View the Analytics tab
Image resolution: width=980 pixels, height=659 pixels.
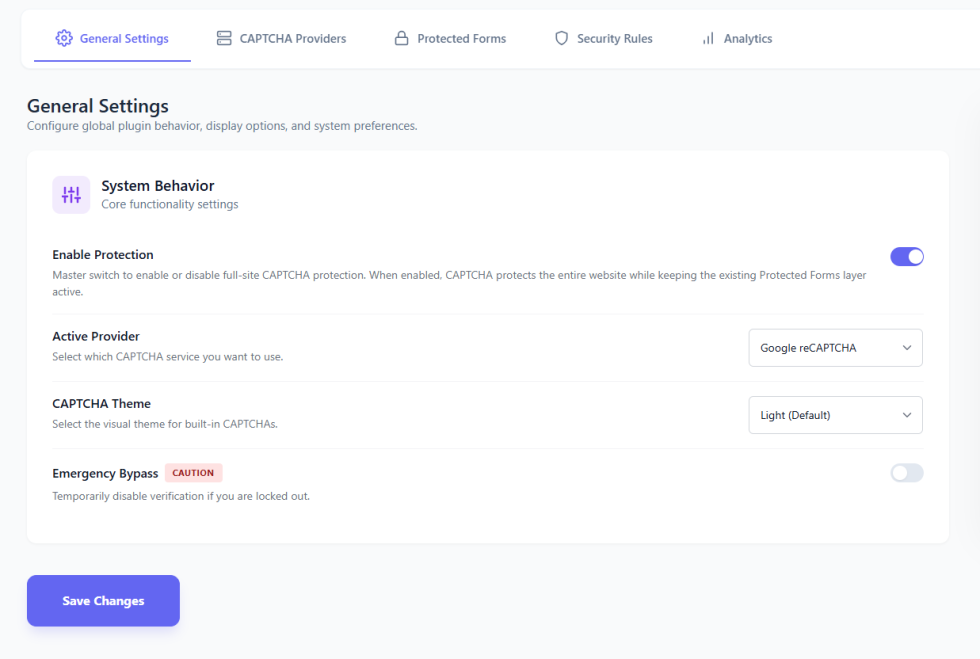tap(747, 39)
